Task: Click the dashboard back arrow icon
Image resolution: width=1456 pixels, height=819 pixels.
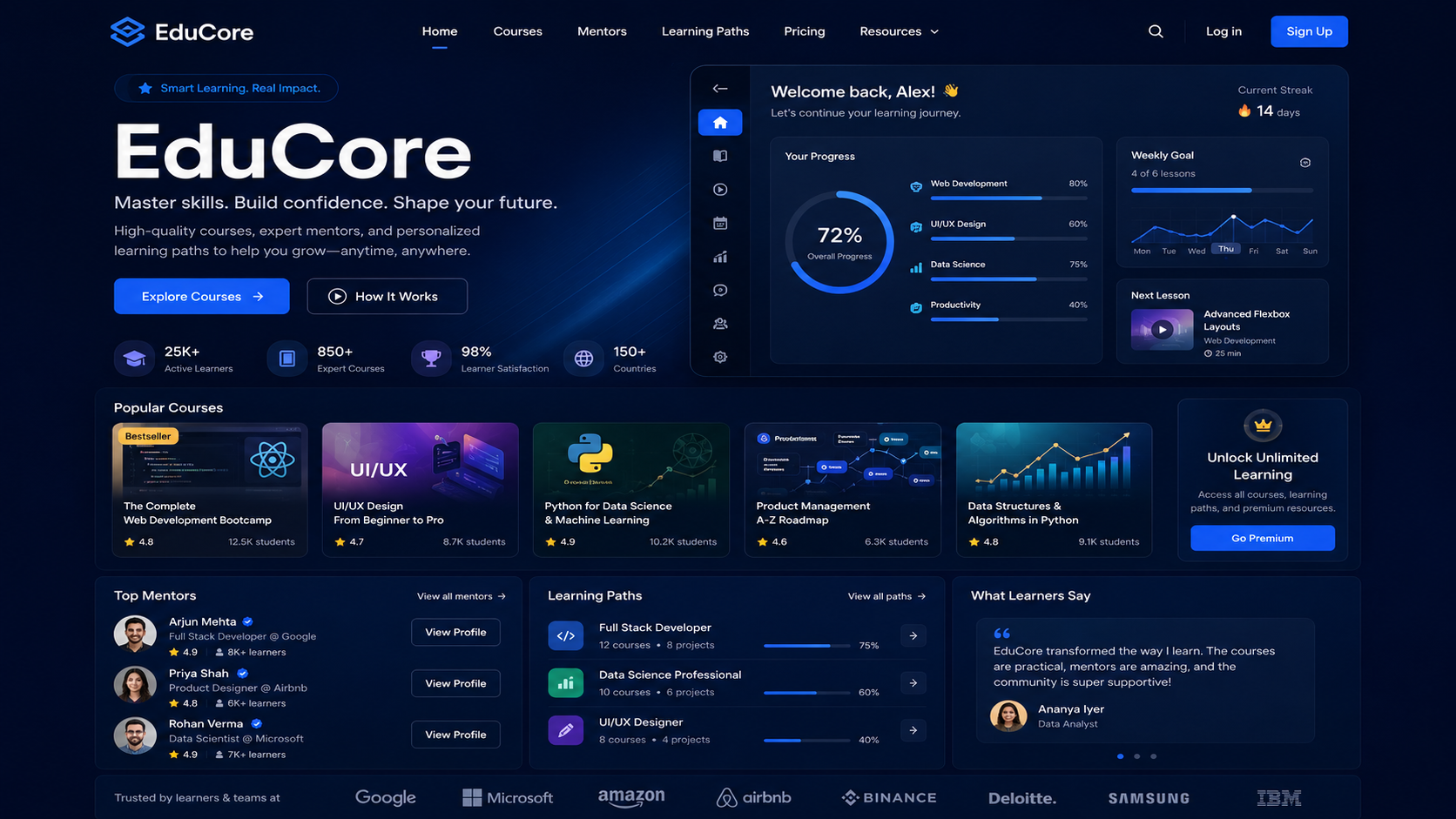Action: [x=720, y=88]
